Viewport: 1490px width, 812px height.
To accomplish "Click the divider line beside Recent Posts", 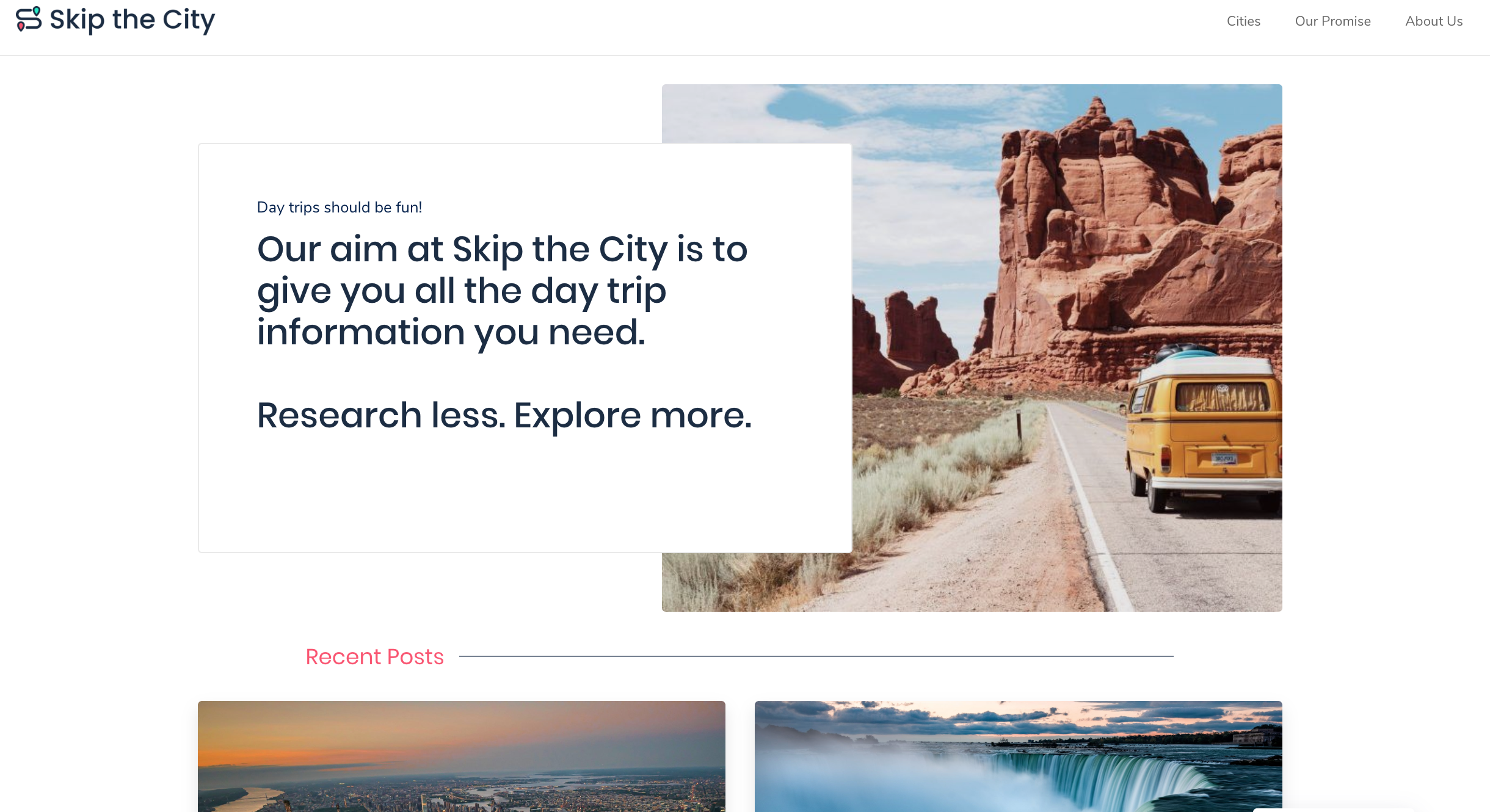I will point(816,656).
